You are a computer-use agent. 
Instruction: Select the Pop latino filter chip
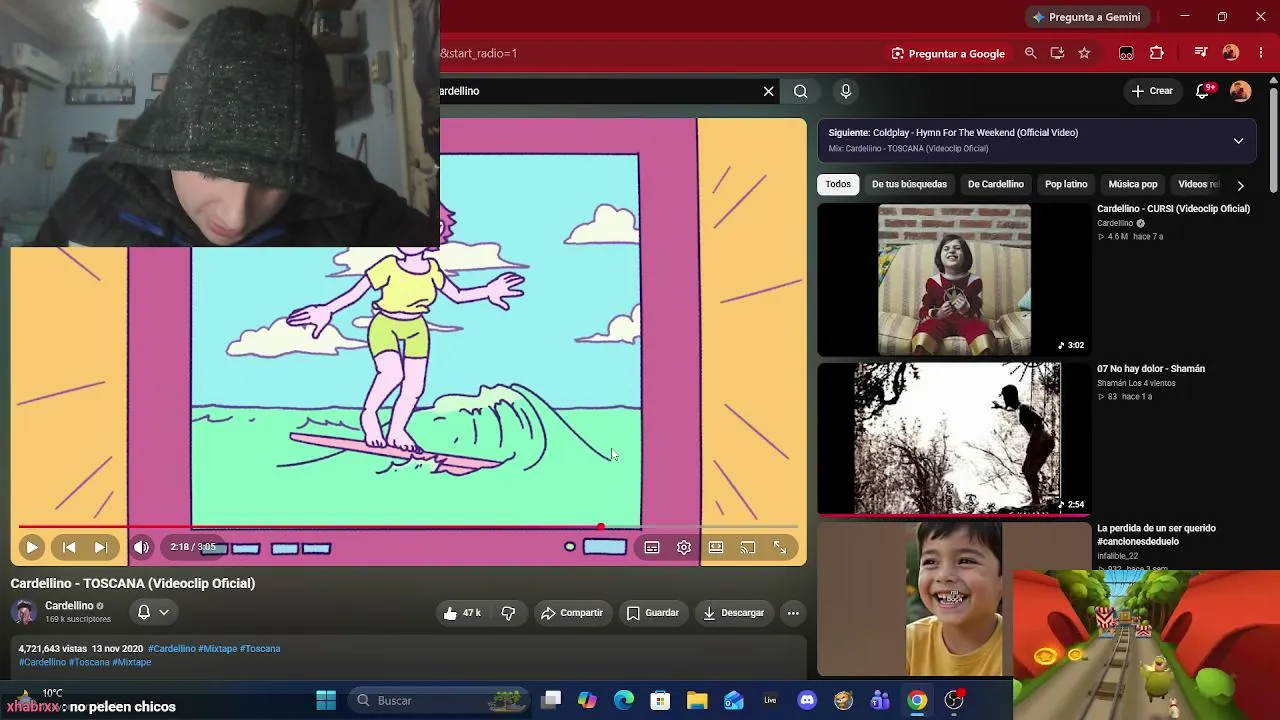[x=1066, y=184]
